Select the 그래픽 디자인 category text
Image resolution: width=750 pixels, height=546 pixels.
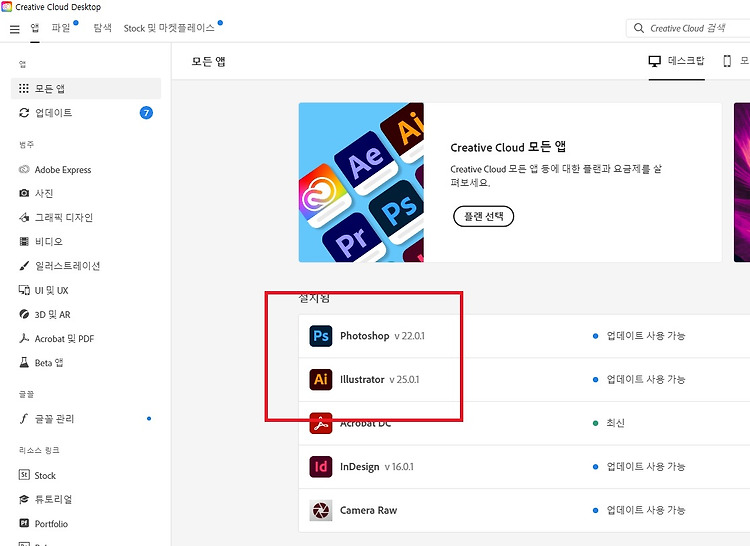pyautogui.click(x=64, y=218)
